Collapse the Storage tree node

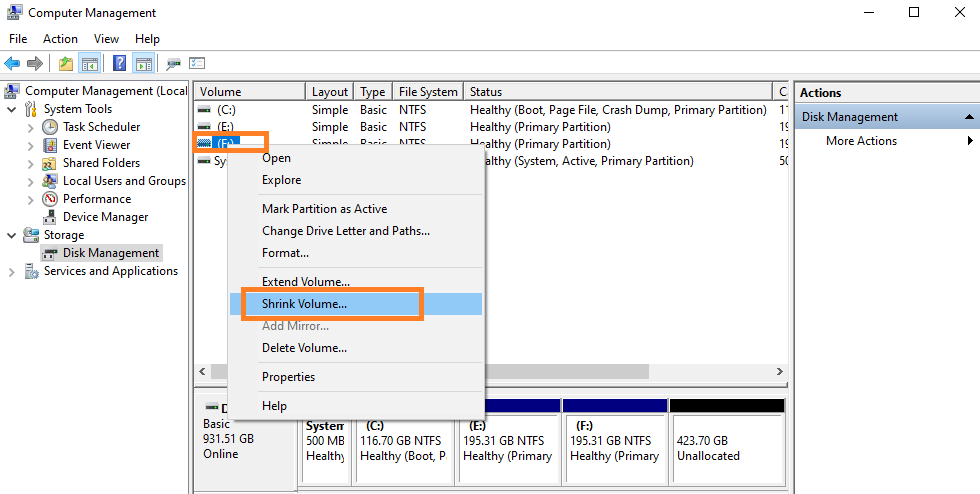pos(11,236)
